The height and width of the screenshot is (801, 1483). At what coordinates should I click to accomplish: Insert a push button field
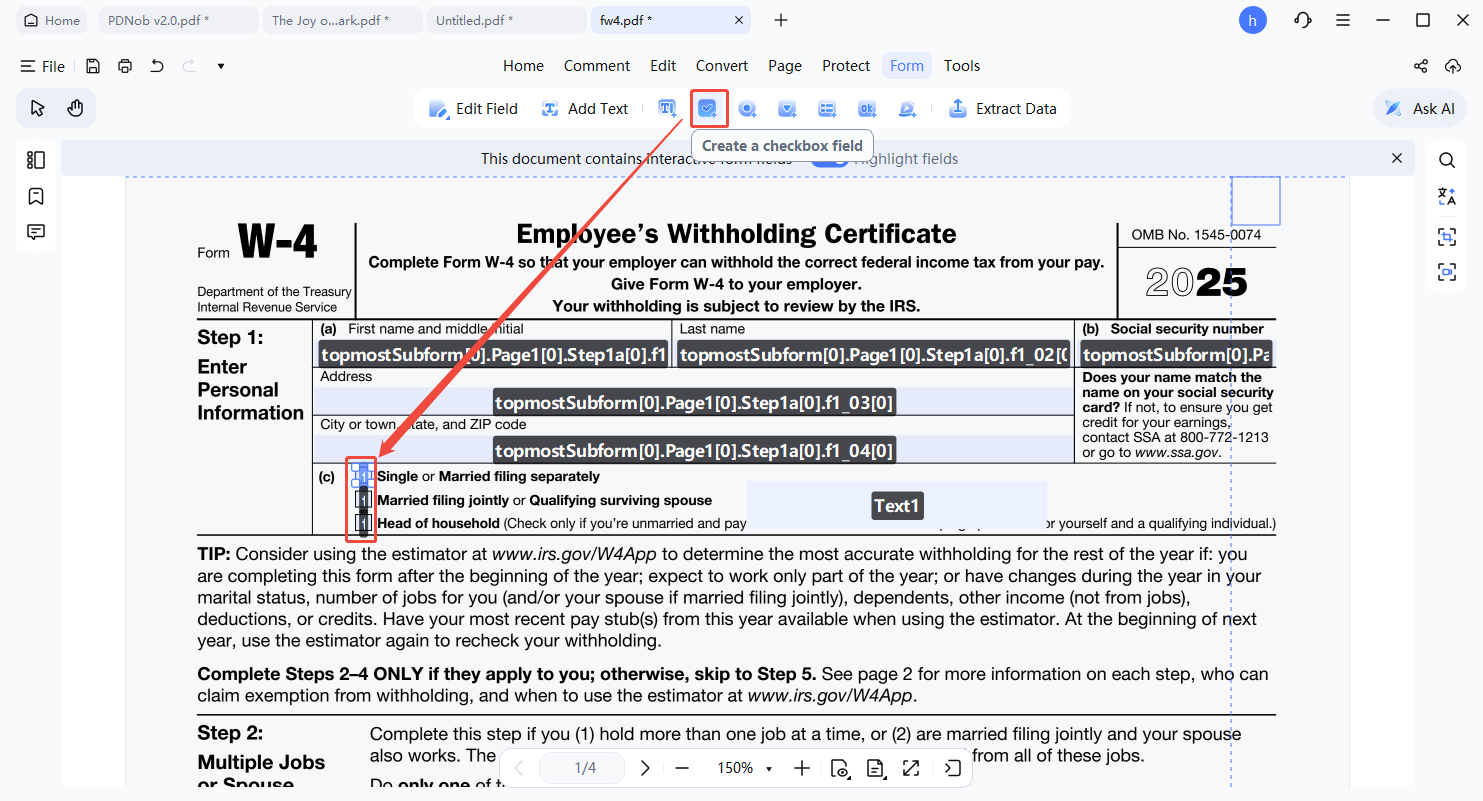(x=867, y=108)
